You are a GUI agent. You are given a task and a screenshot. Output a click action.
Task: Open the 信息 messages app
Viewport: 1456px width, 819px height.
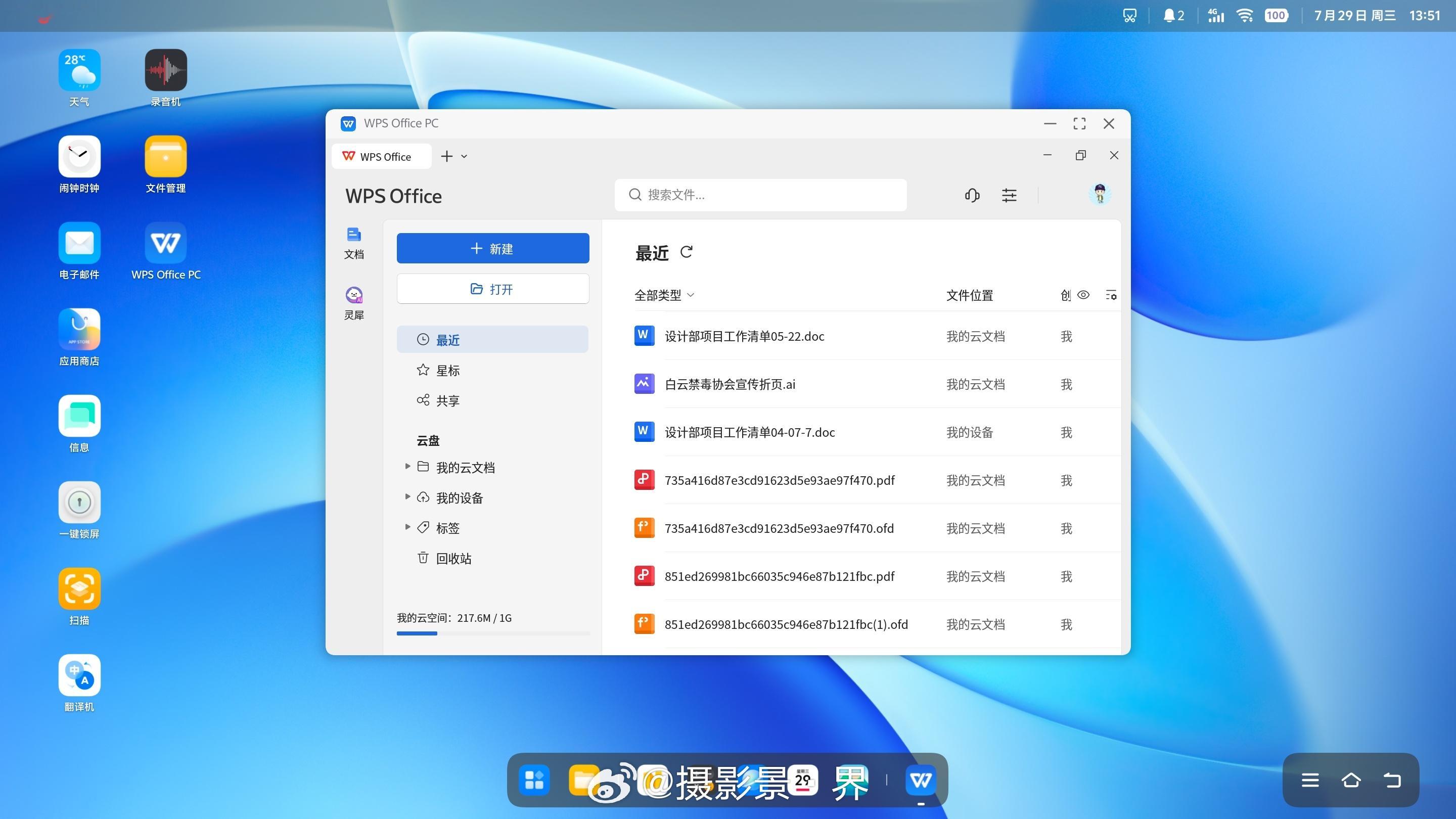point(79,416)
